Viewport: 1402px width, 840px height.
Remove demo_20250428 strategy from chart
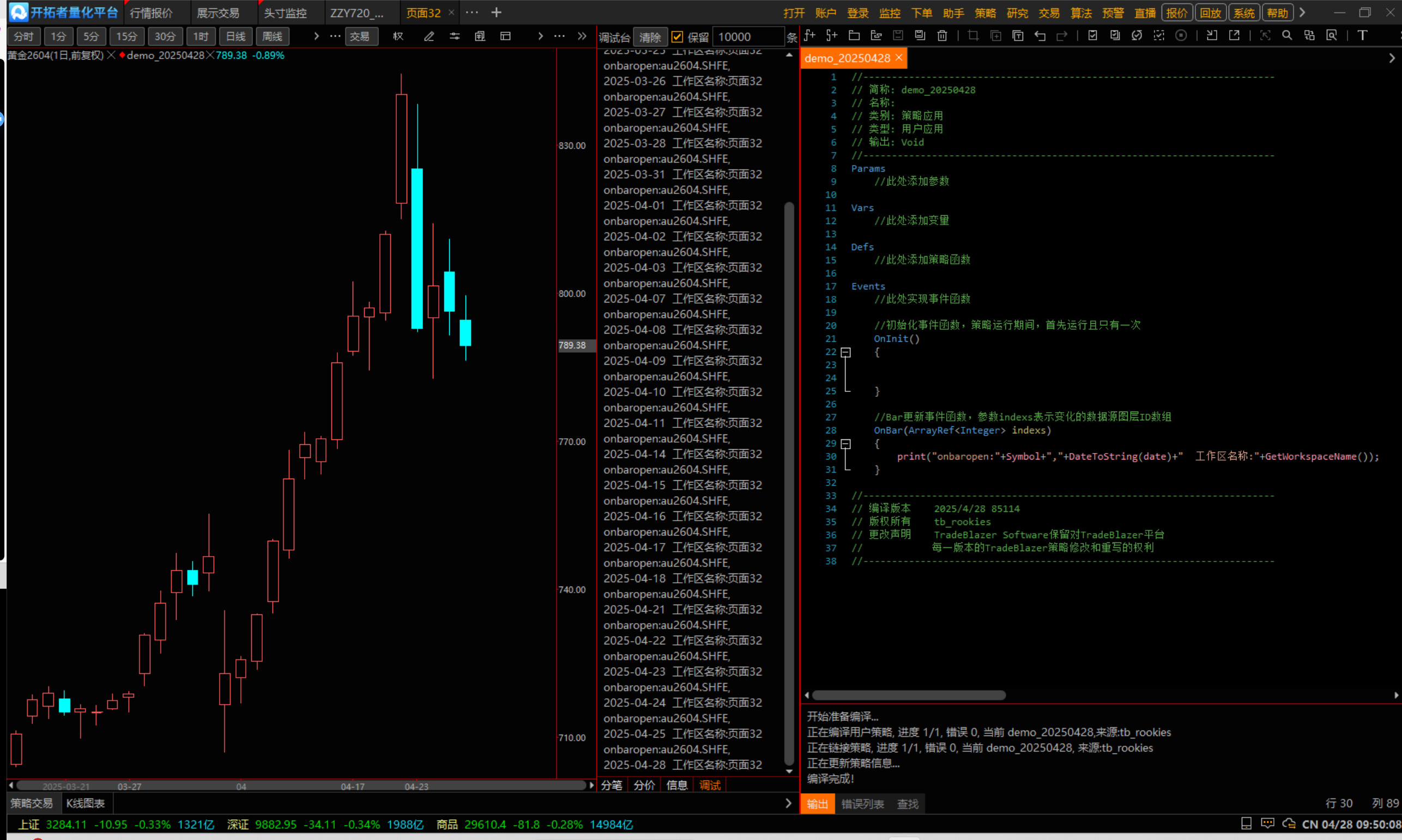[210, 56]
